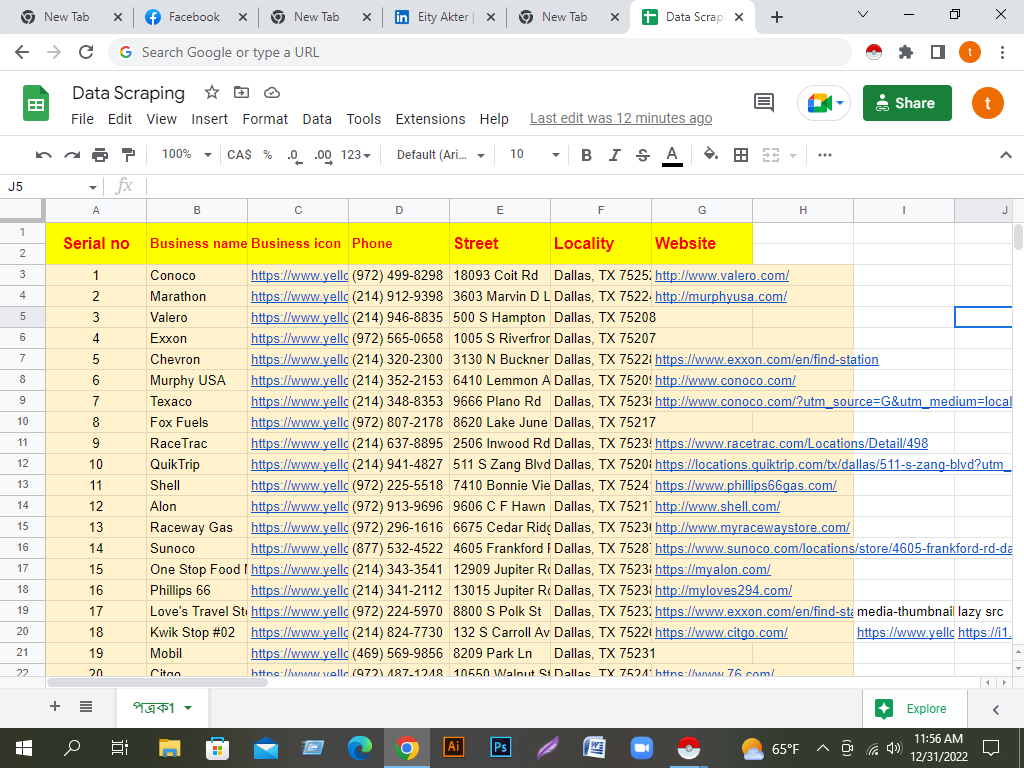Open the font size 10 dropdown
Screen dimensions: 1024x768
pos(535,155)
